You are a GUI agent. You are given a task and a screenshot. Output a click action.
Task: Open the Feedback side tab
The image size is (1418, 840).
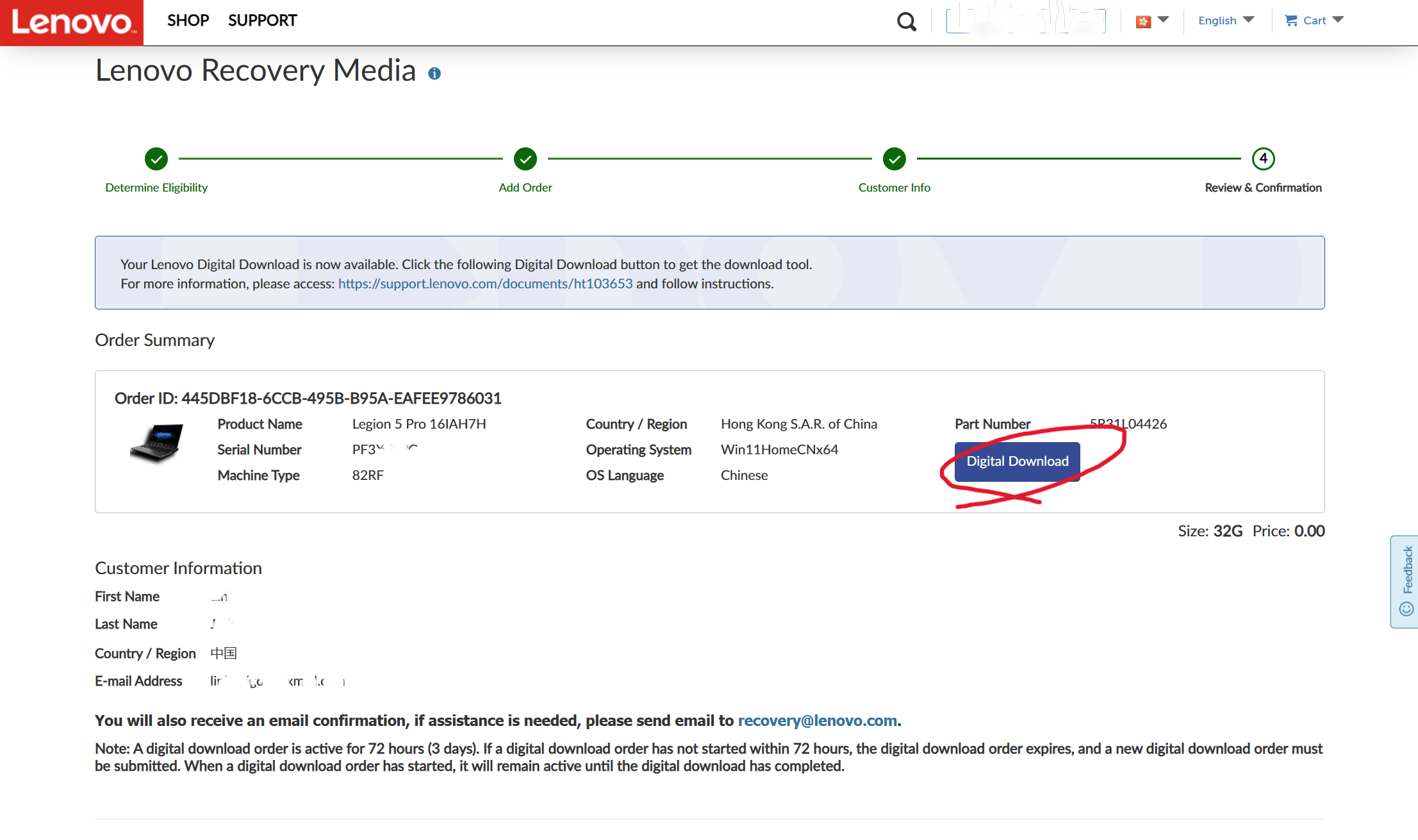coord(1406,581)
